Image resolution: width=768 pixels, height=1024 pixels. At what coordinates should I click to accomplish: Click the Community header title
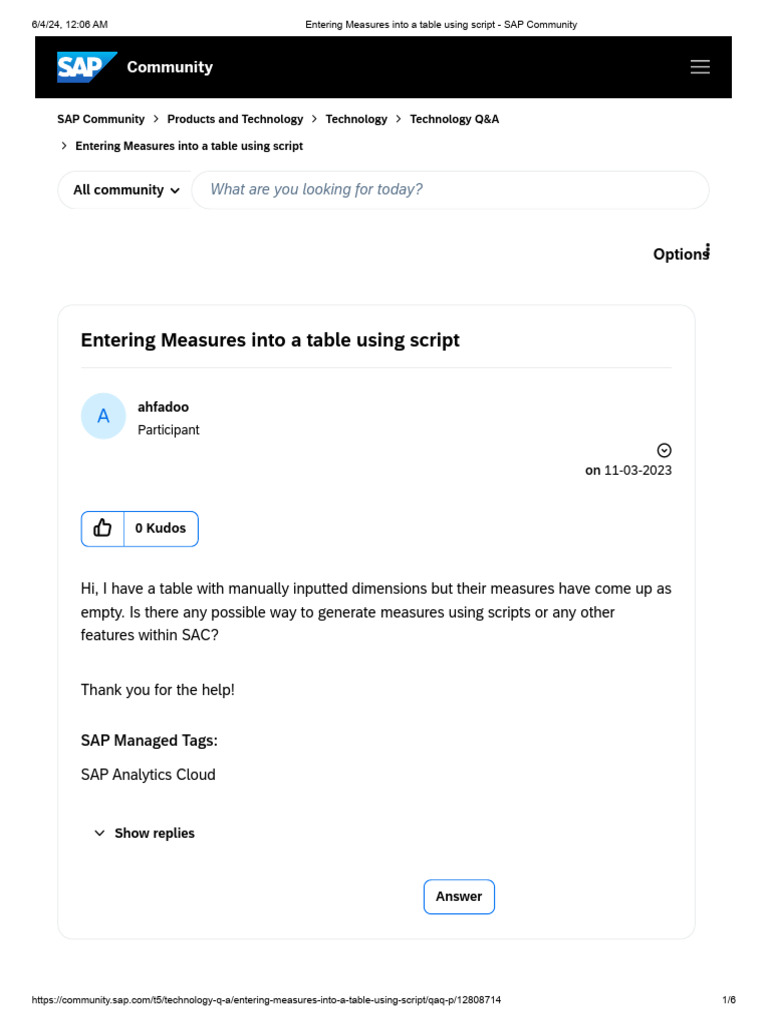click(170, 67)
